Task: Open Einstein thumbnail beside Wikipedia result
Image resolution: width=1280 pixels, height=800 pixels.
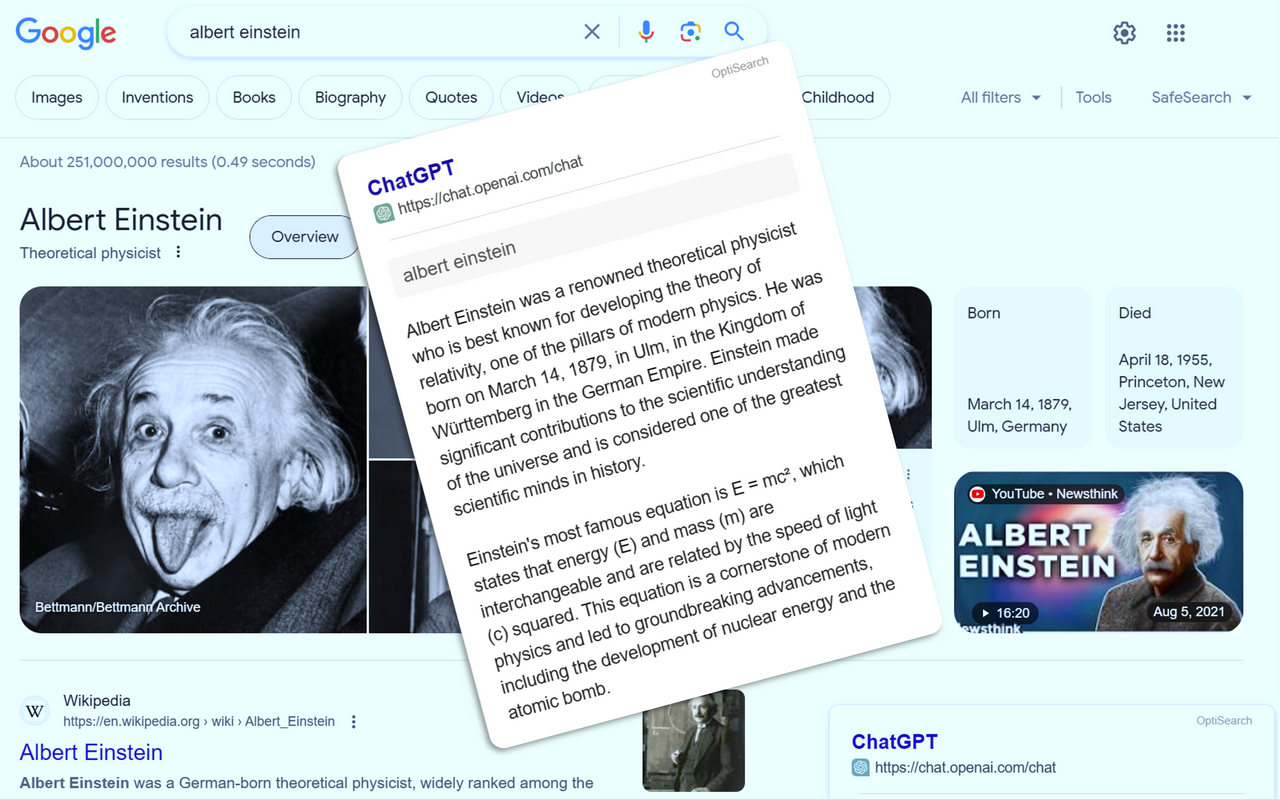Action: tap(694, 740)
